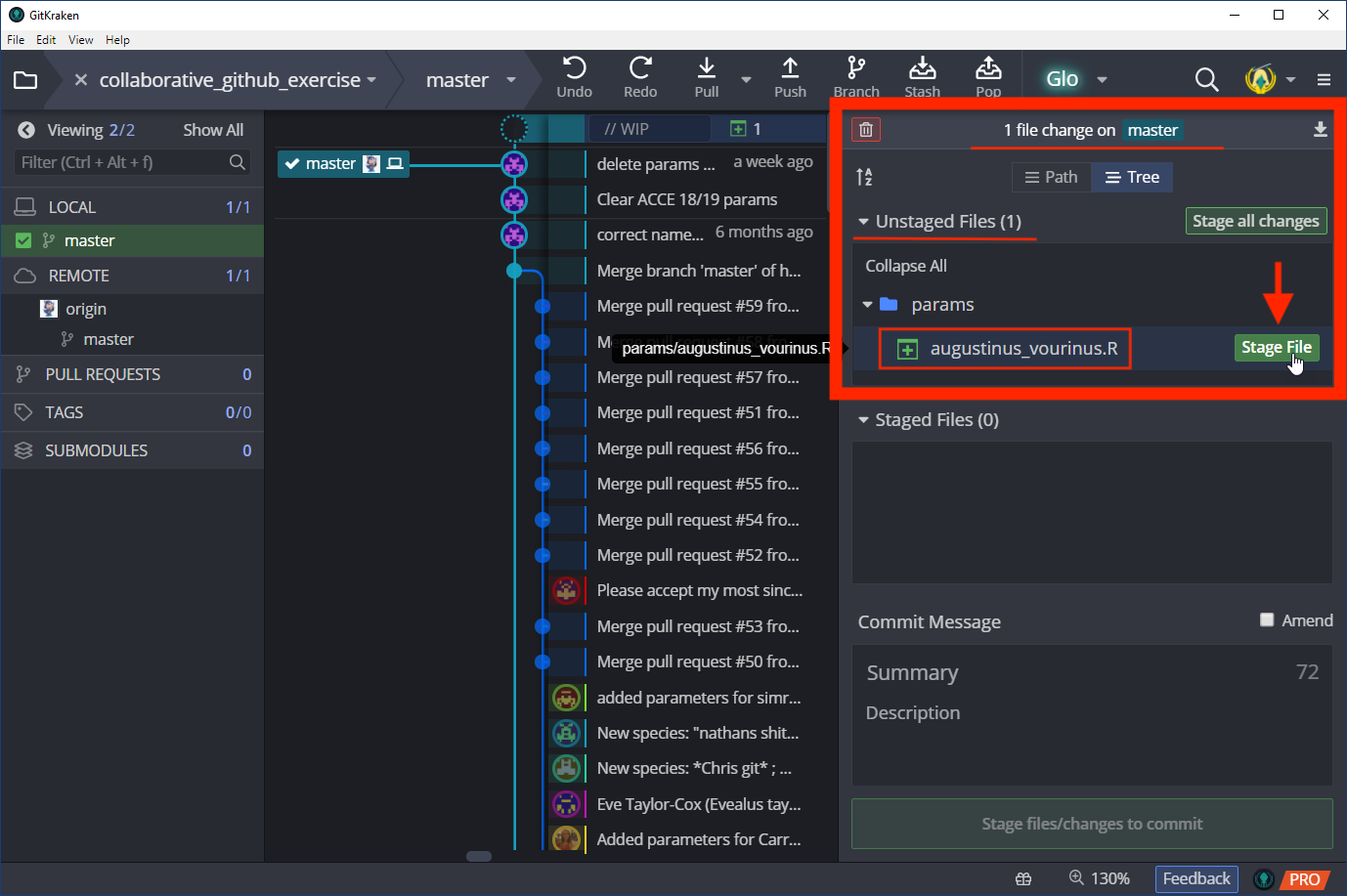
Task: Expand the PULL REQUESTS section
Action: pos(132,374)
